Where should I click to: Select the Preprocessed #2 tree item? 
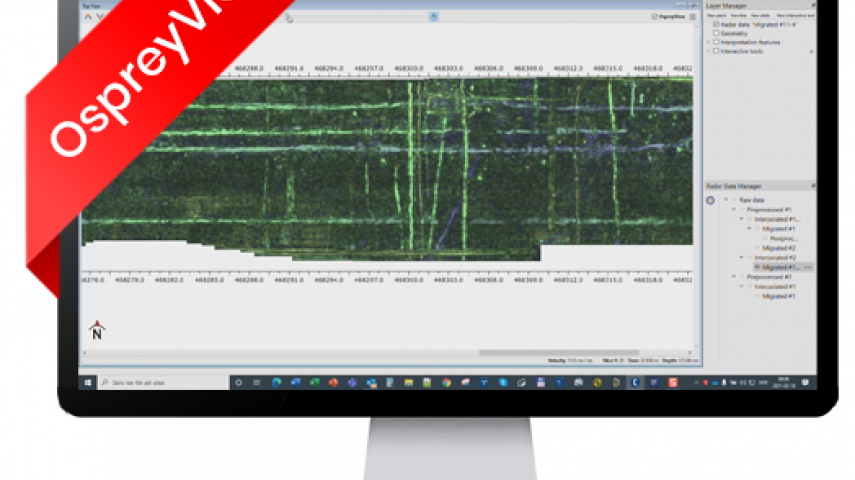[x=769, y=277]
